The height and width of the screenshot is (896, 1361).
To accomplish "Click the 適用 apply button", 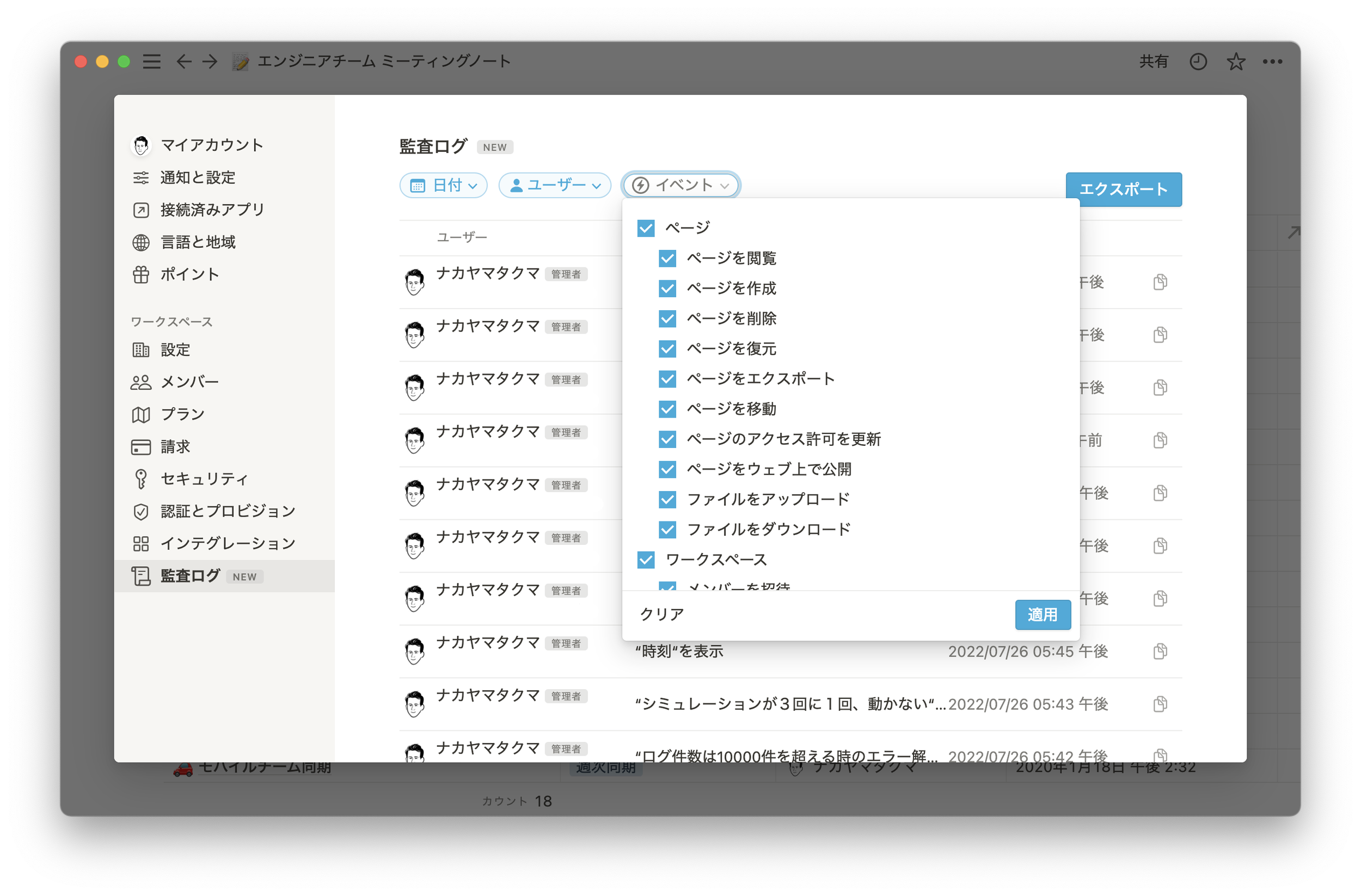I will click(x=1043, y=615).
